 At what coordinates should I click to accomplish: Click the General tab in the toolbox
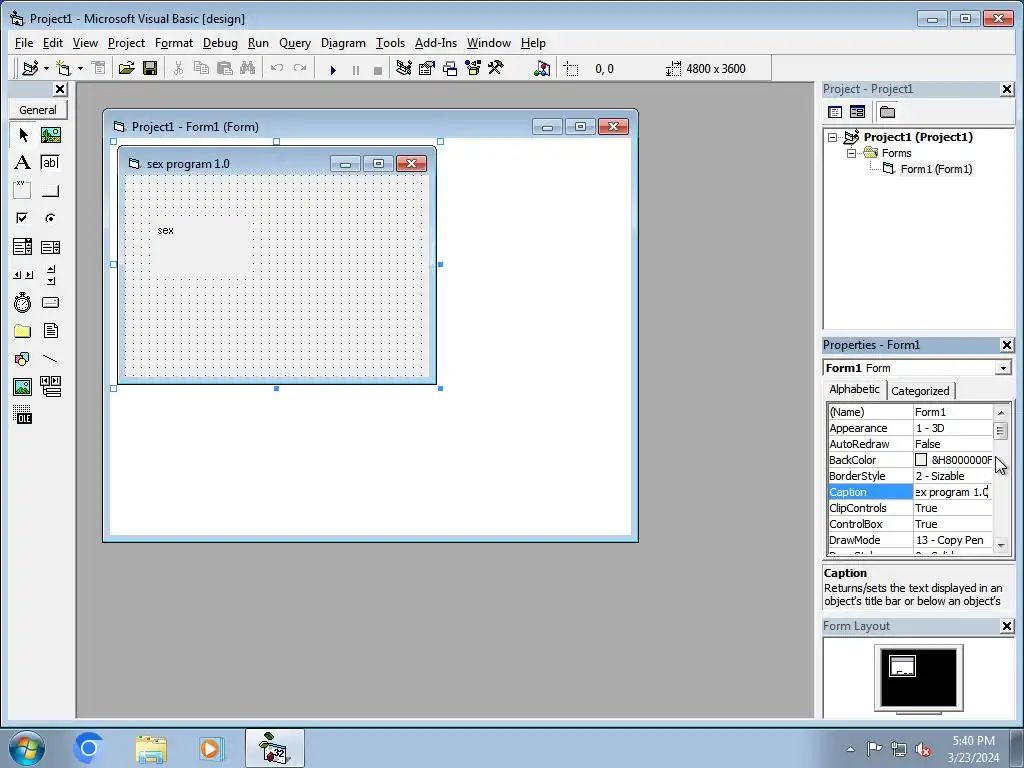[x=38, y=110]
